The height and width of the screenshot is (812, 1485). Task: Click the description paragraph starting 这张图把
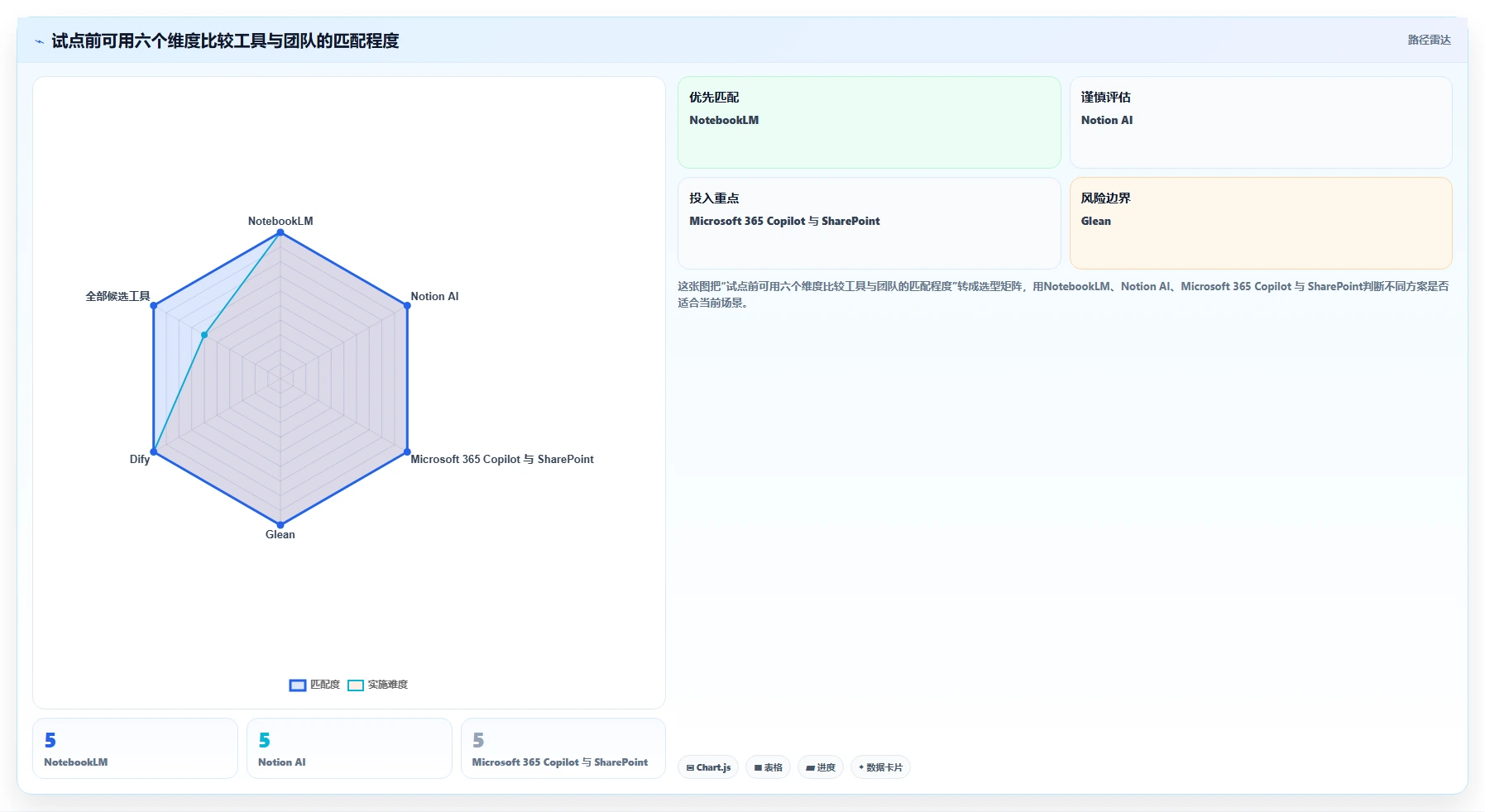coord(1063,294)
